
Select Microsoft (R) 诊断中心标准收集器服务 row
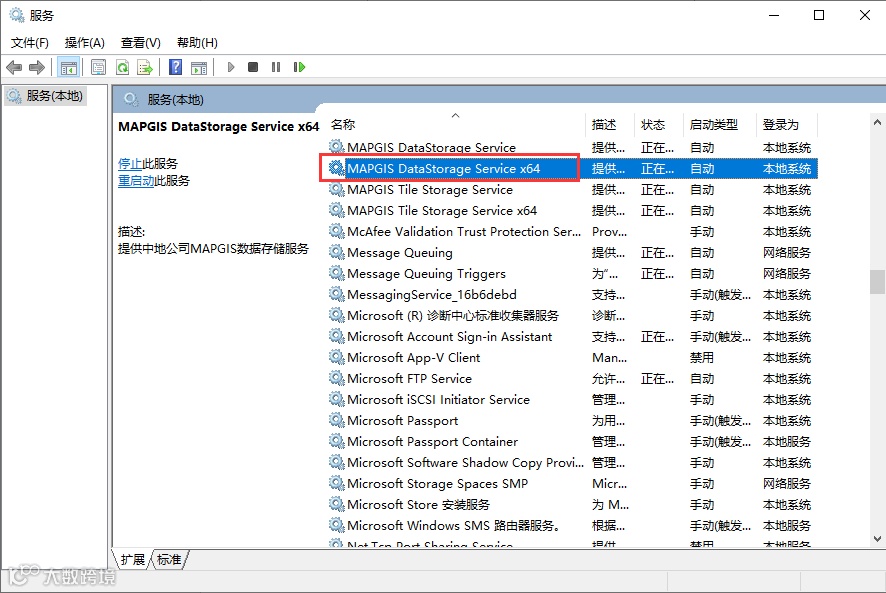click(572, 315)
